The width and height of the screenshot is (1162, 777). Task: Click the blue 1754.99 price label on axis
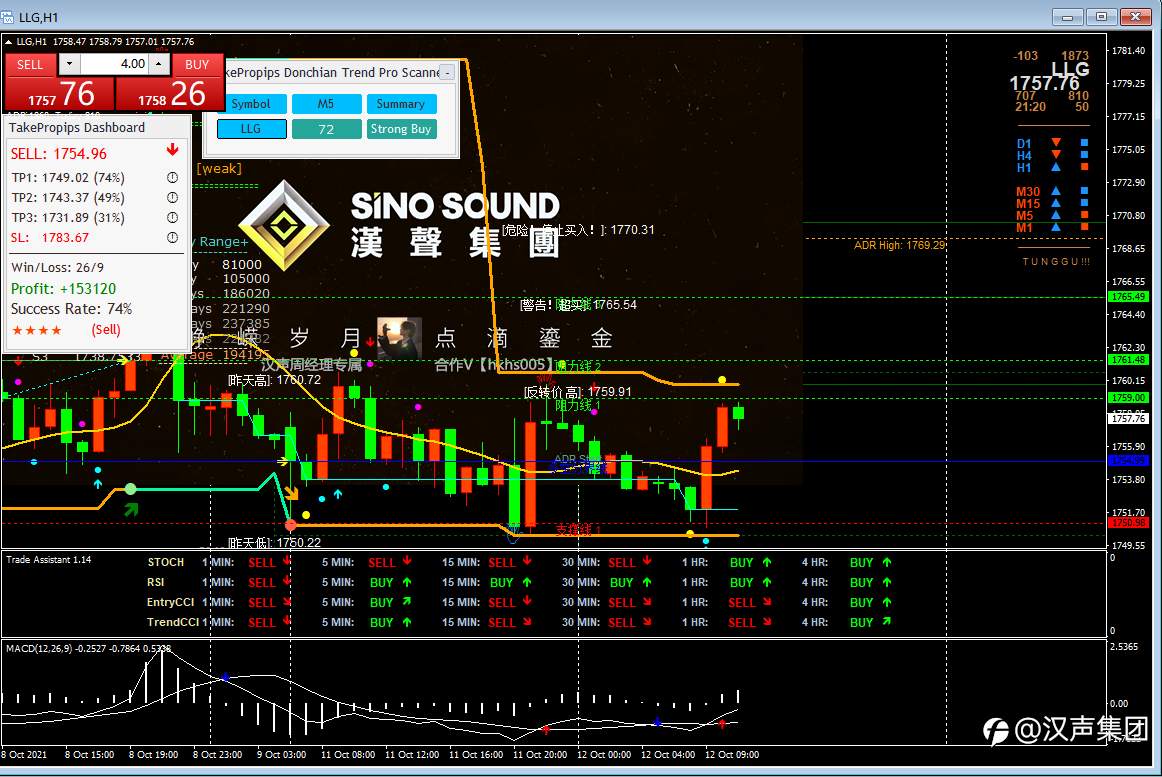coord(1128,460)
